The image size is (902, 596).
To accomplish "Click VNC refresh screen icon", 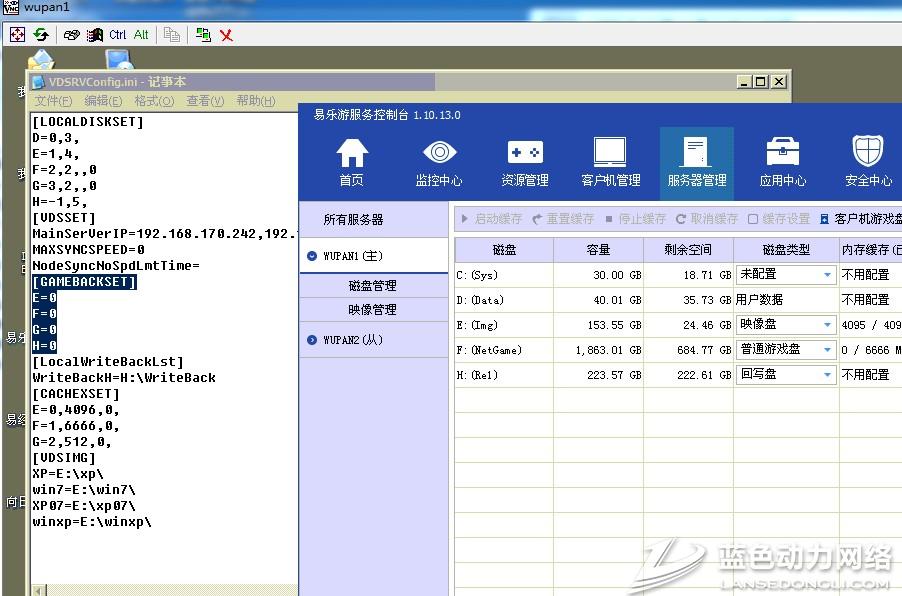I will (41, 35).
